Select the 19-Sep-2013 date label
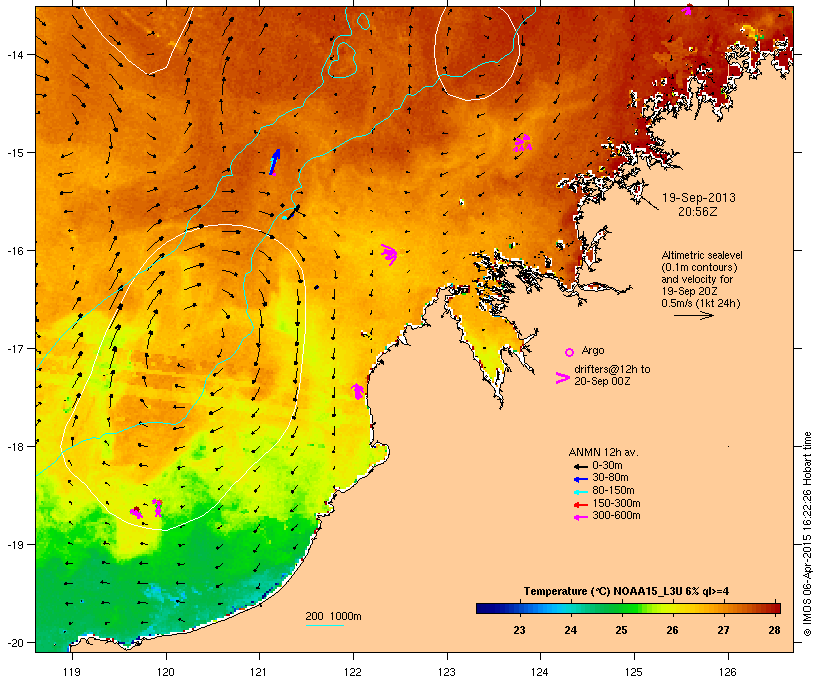The image size is (820, 680). coord(699,198)
